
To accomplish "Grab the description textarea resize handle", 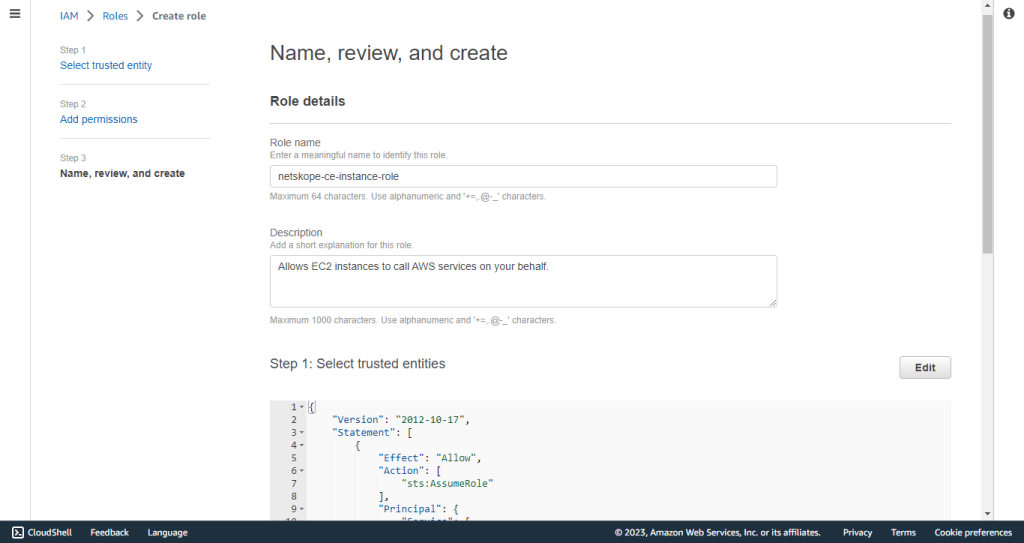I will point(773,303).
